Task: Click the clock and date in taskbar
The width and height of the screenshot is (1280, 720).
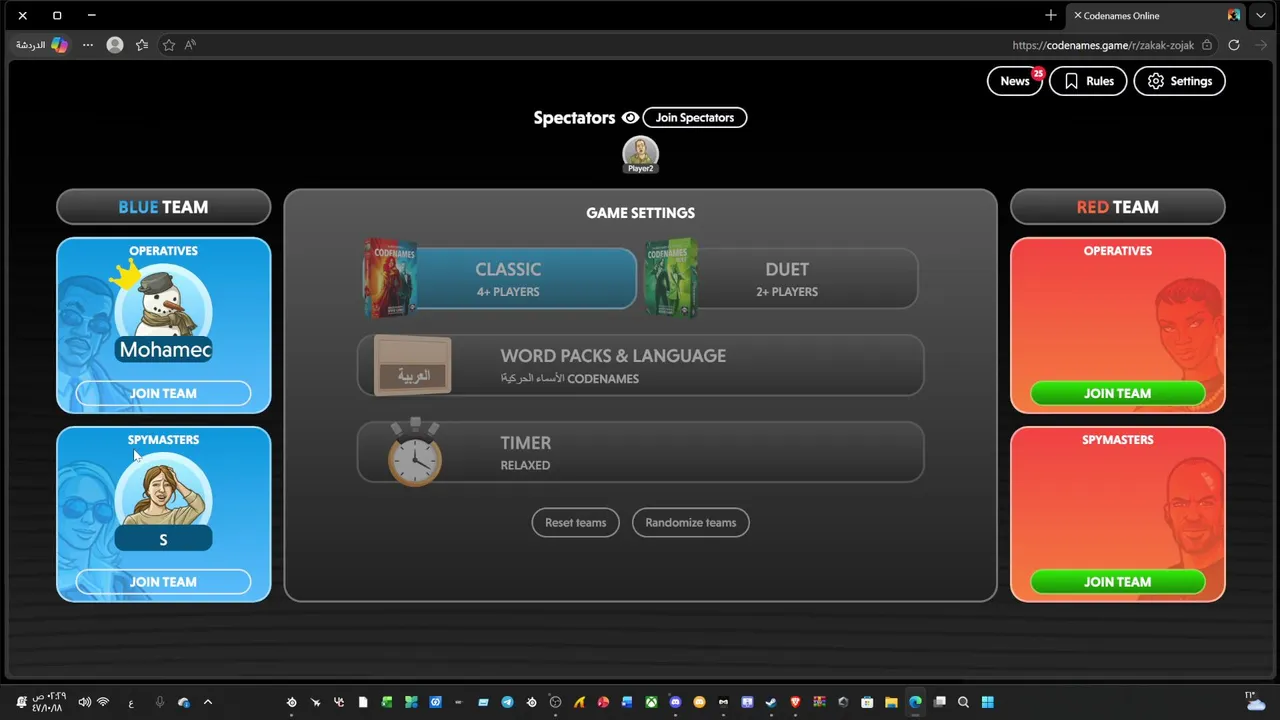Action: point(47,702)
